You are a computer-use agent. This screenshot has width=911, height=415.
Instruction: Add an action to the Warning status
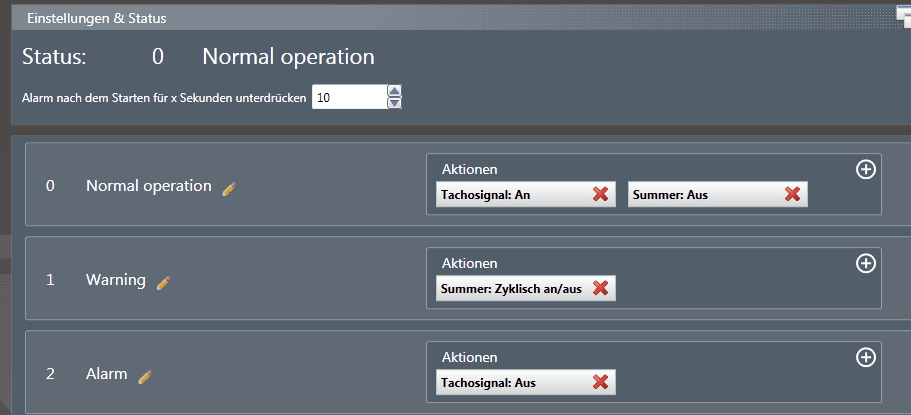coord(866,264)
